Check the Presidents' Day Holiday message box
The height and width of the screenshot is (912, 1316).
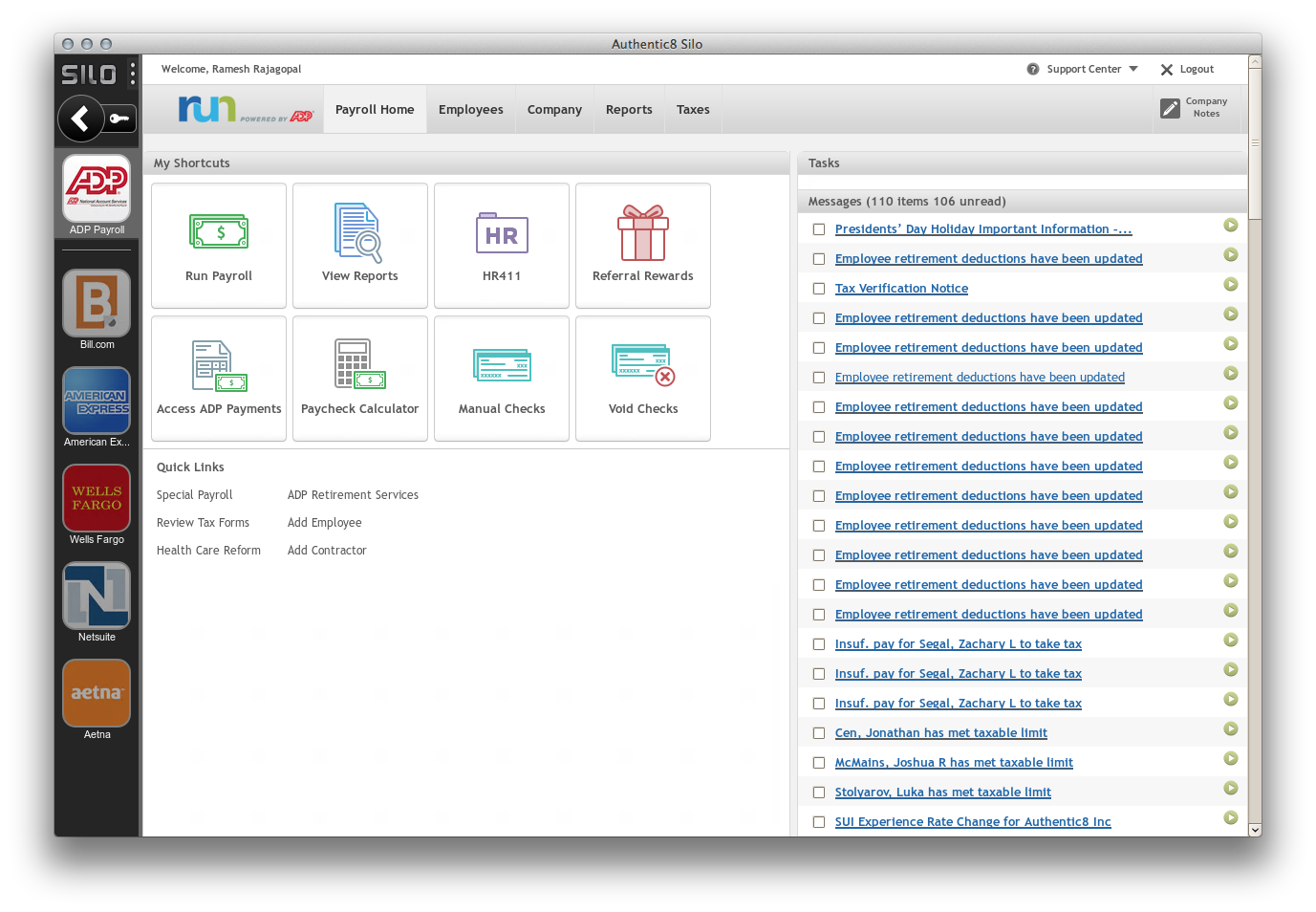point(819,229)
